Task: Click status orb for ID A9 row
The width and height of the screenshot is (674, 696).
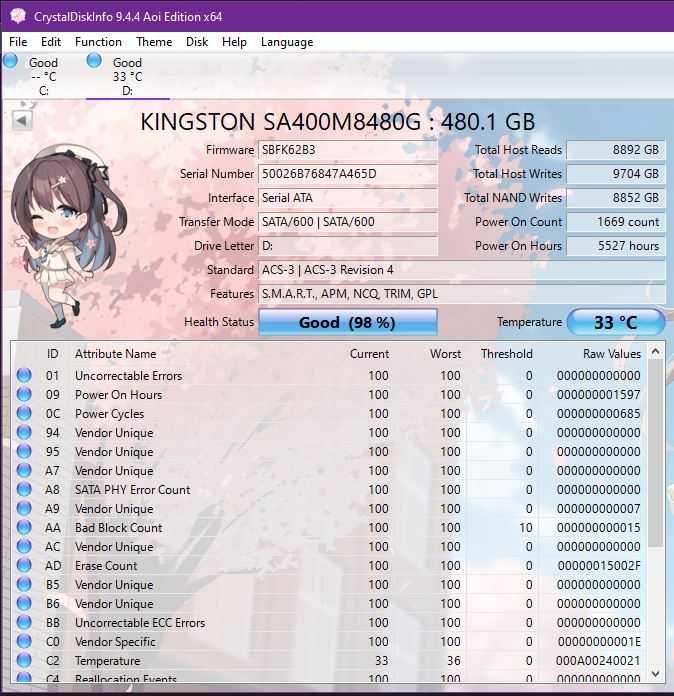Action: [x=24, y=508]
